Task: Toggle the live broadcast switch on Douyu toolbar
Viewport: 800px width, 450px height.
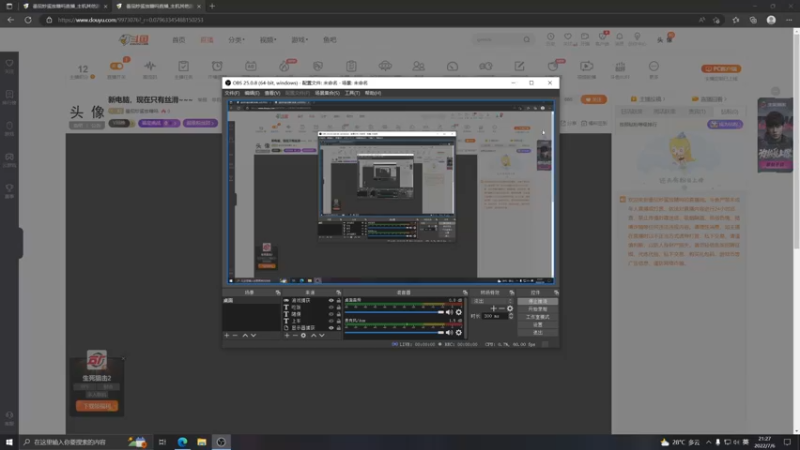Action: [x=116, y=66]
